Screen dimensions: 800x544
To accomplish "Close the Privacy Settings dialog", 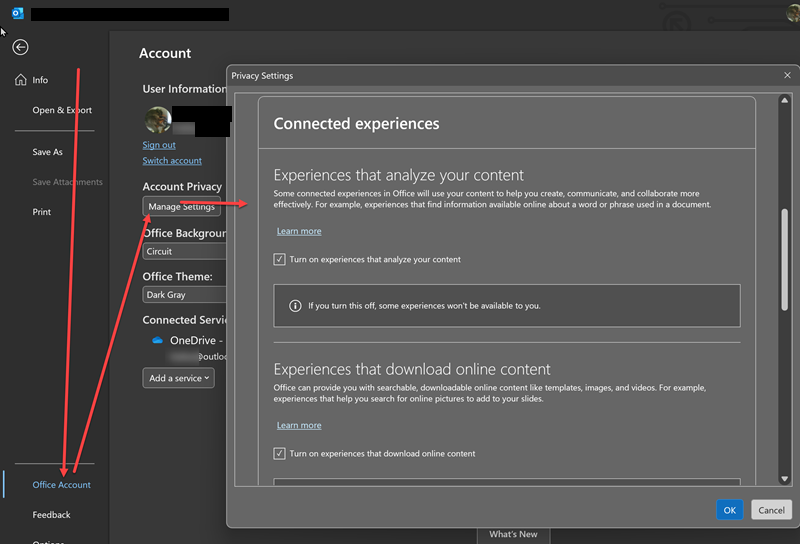I will pyautogui.click(x=787, y=75).
